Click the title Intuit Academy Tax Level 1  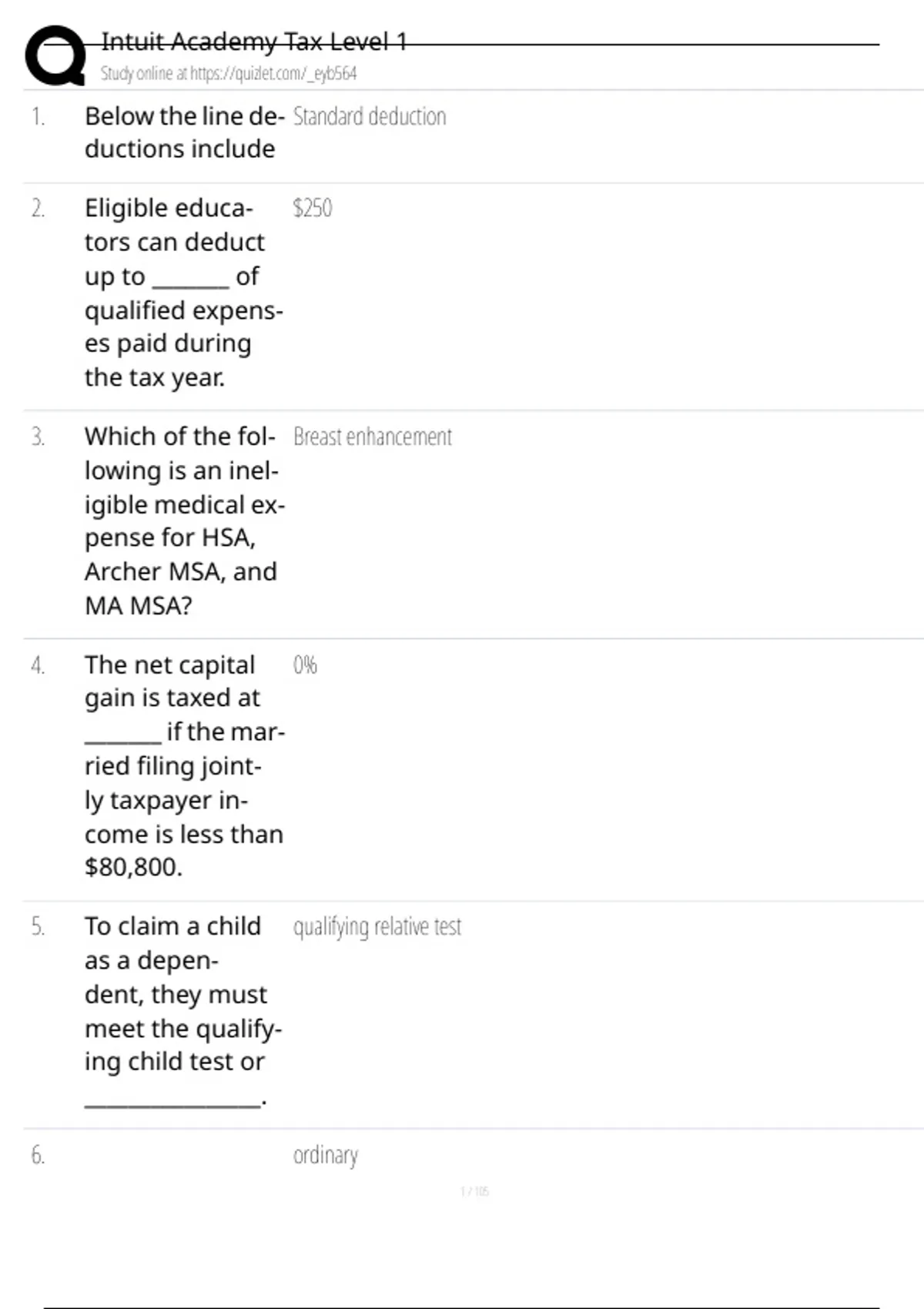253,42
